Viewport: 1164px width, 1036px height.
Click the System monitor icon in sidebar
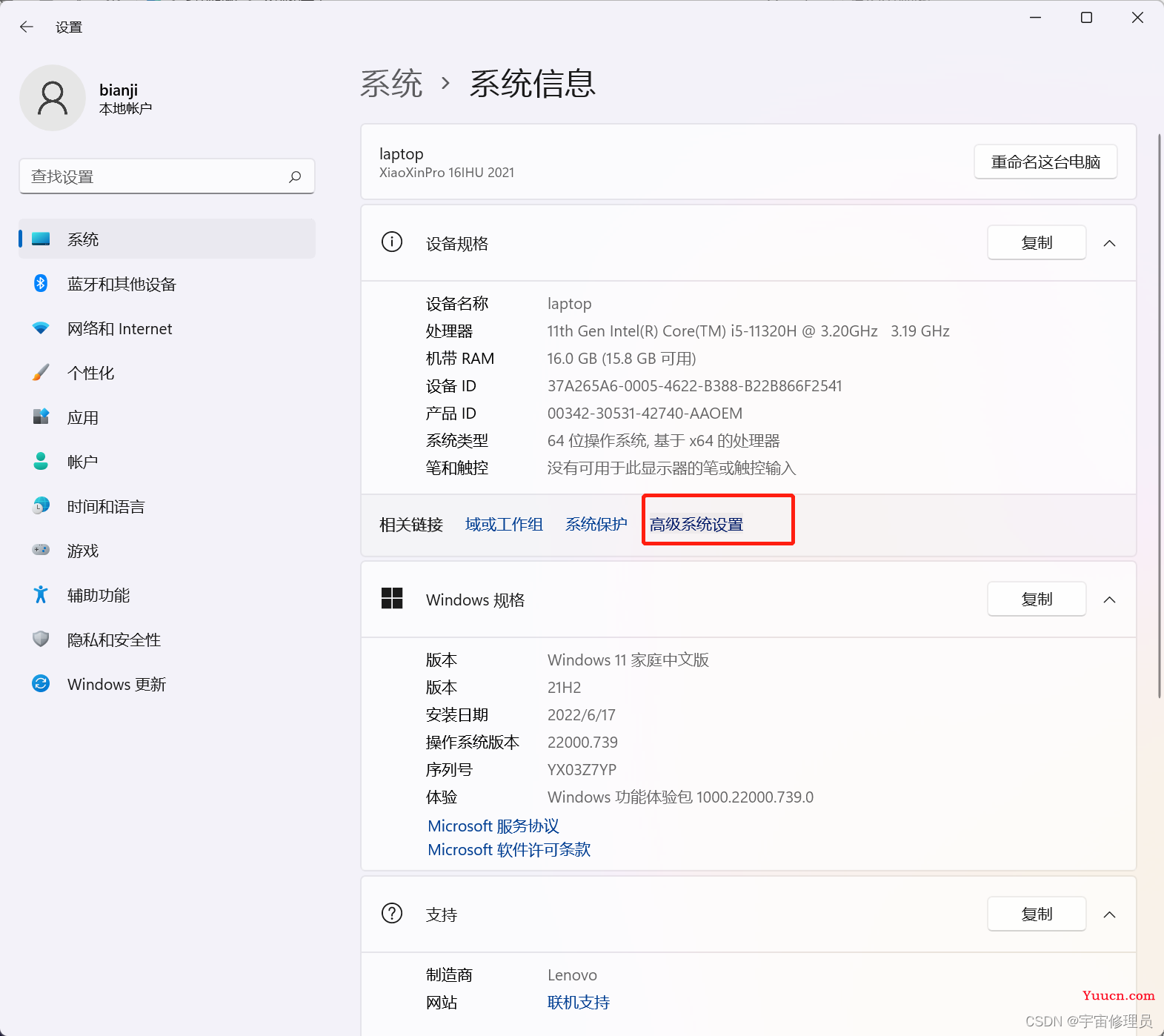click(41, 239)
